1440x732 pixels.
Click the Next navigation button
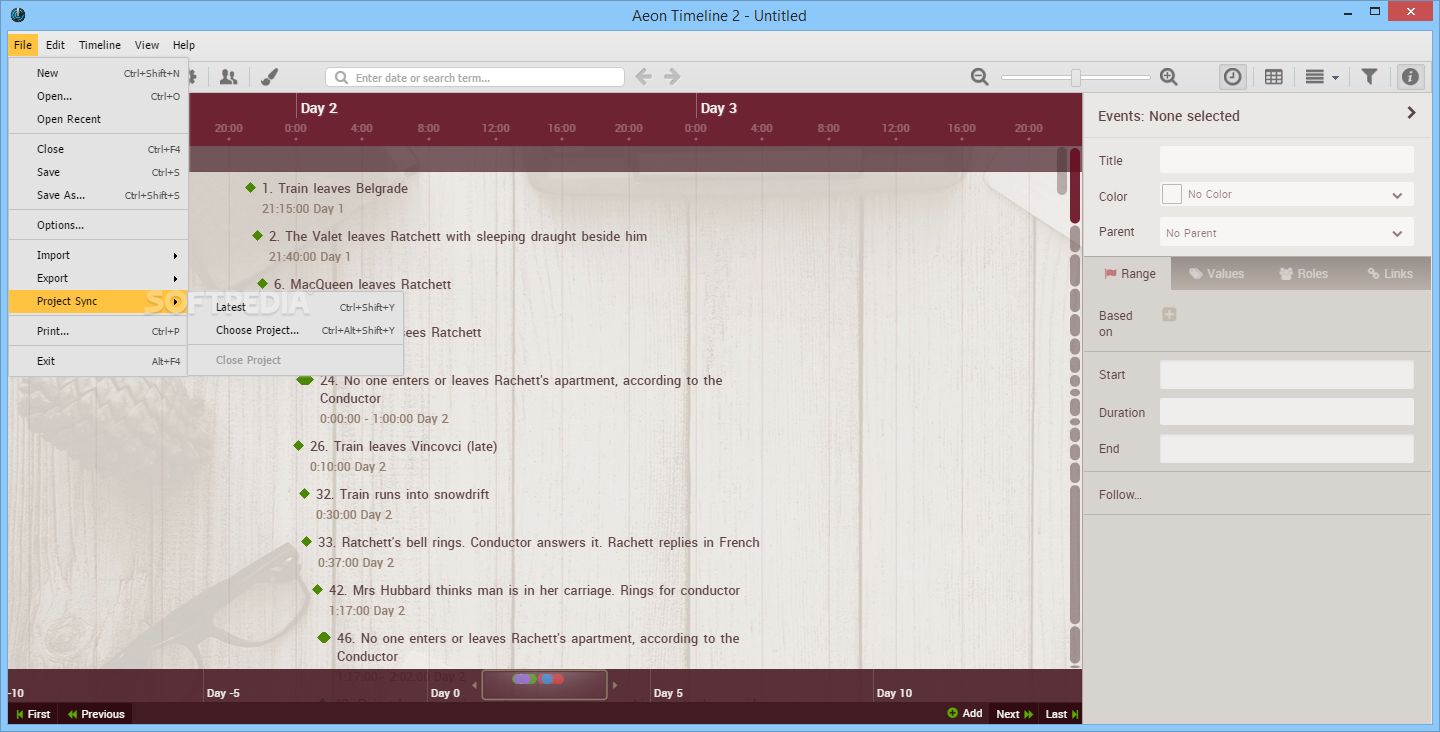point(1015,714)
